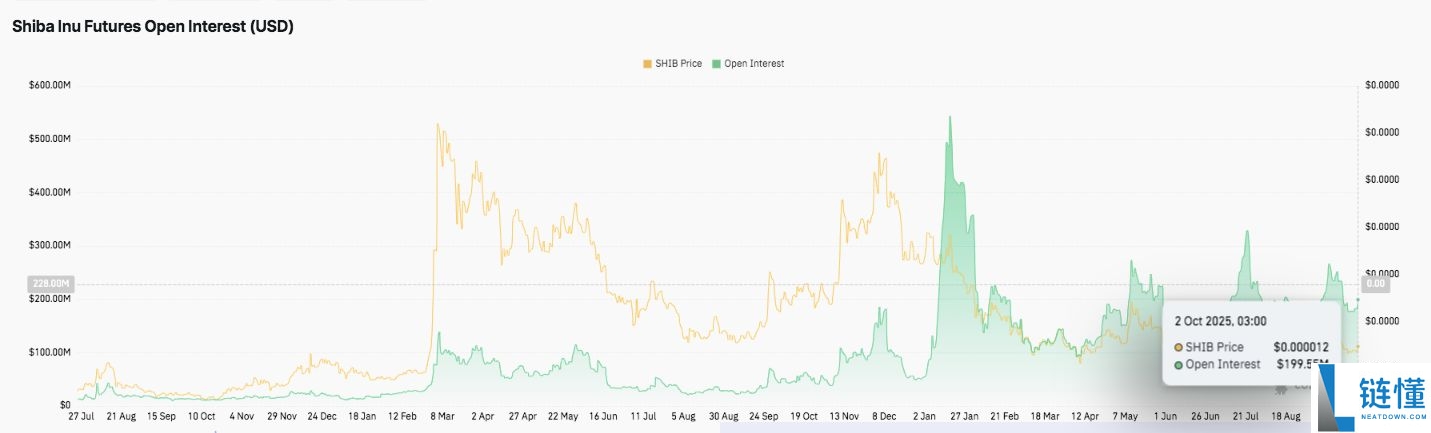The height and width of the screenshot is (433, 1431).
Task: Select the 27 Jul date on the axis
Action: [x=81, y=415]
